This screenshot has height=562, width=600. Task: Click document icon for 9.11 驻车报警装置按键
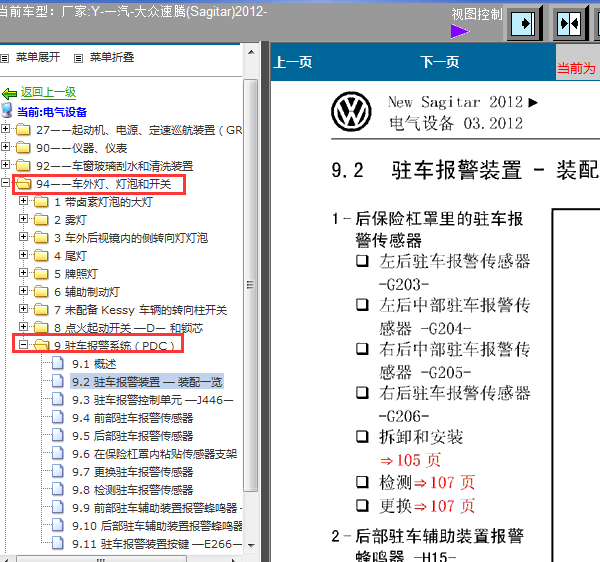[58, 543]
